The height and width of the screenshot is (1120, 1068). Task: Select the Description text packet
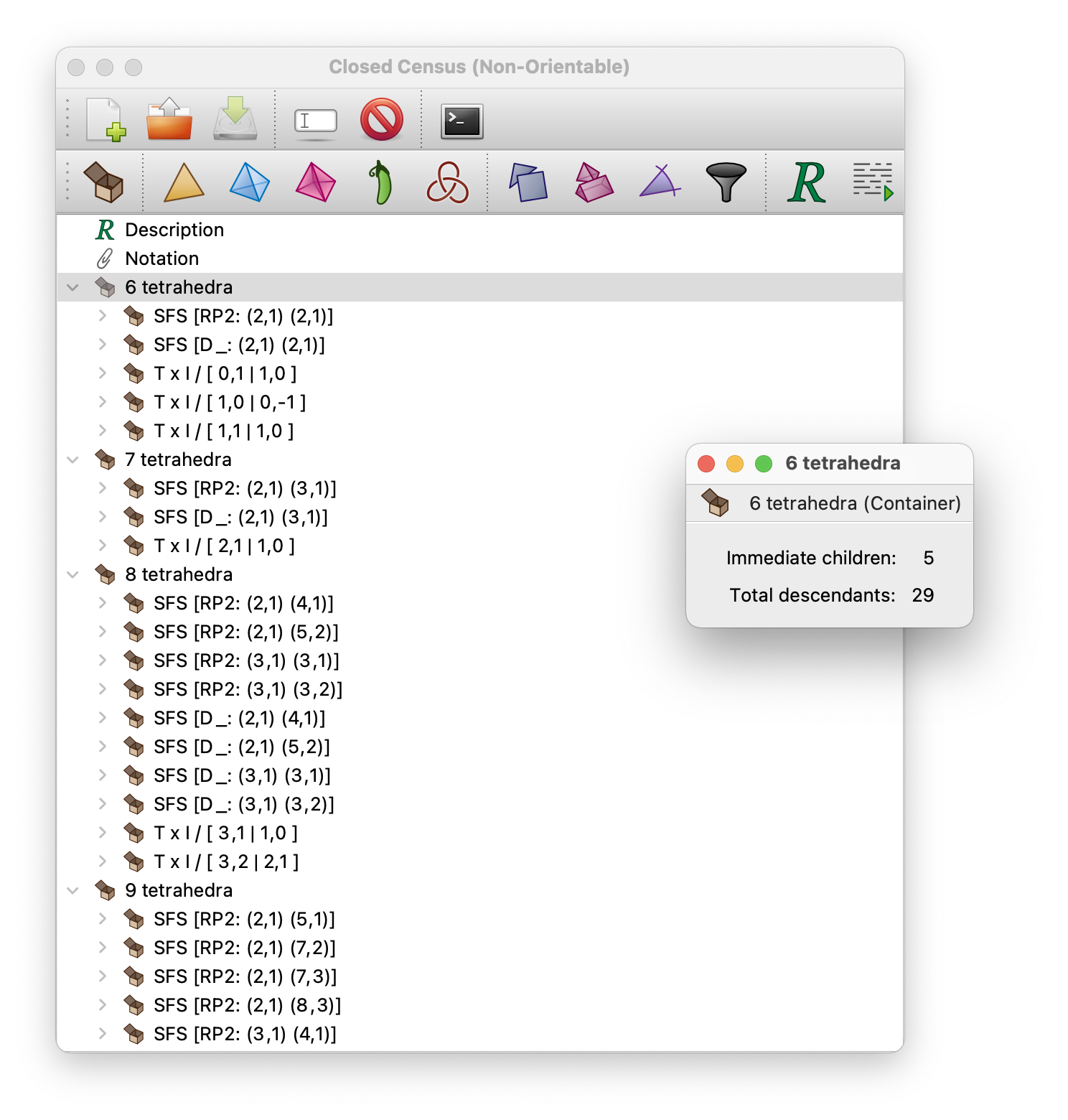[174, 230]
